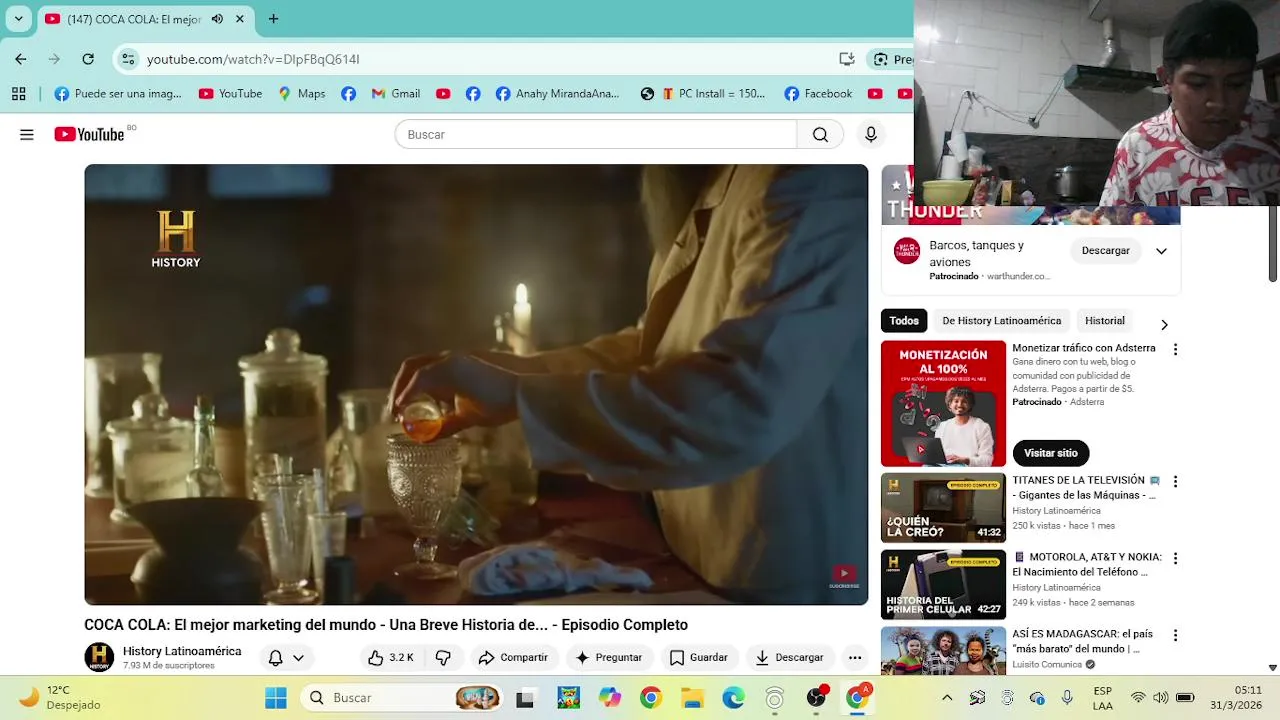View site information icon in address bar

(x=128, y=59)
